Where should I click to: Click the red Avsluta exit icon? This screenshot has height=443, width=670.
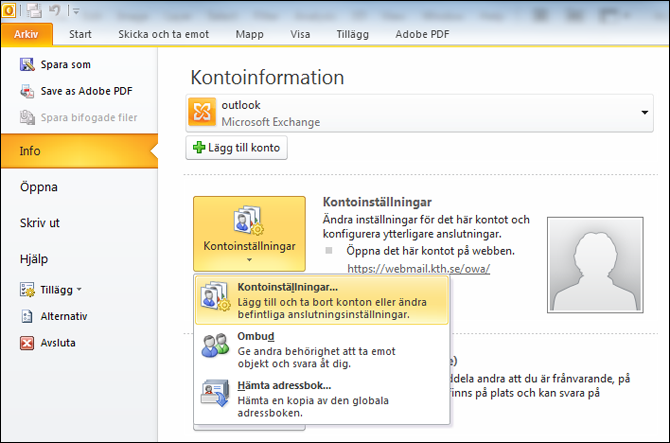coord(27,343)
